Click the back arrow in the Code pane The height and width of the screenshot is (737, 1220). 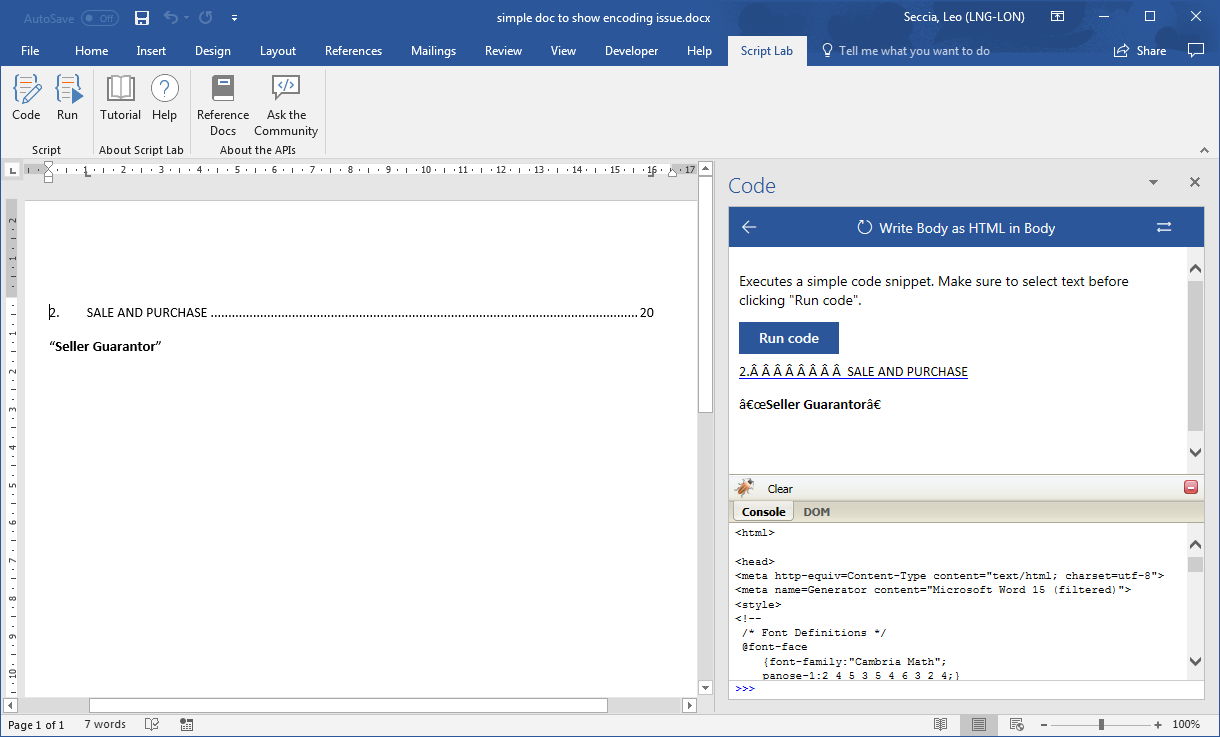click(x=749, y=227)
